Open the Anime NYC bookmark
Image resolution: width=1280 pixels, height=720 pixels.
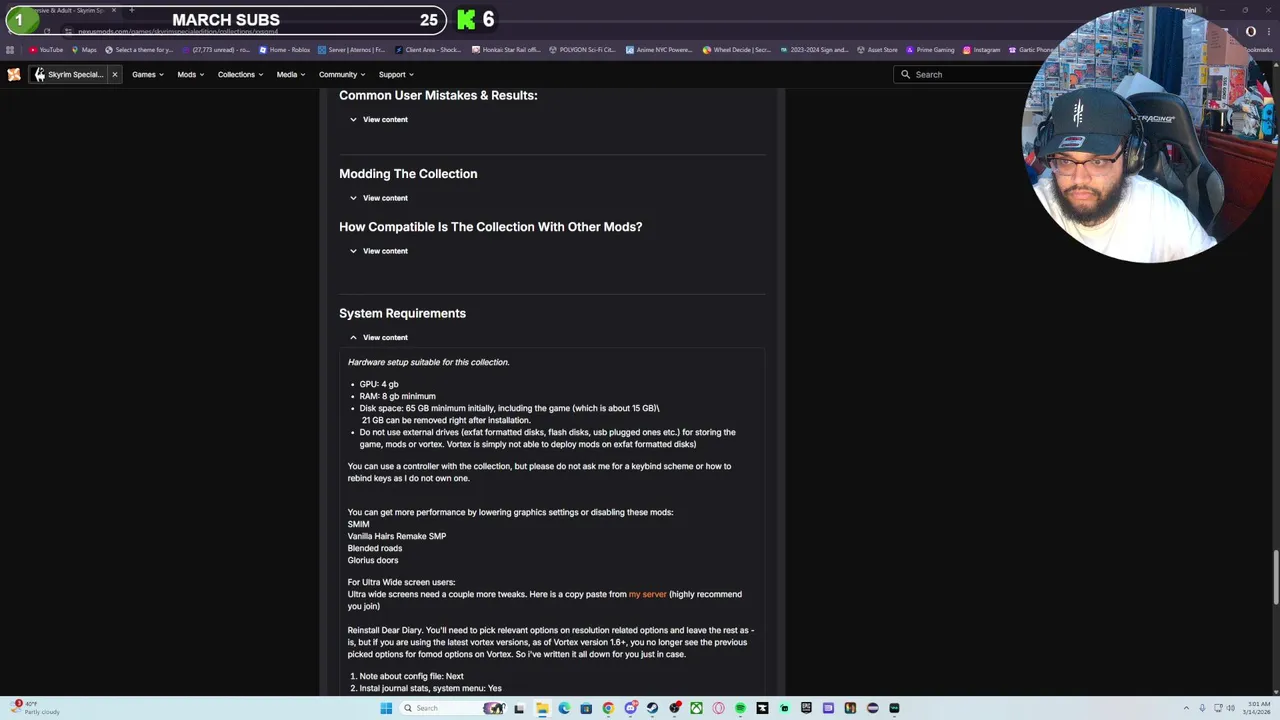[660, 49]
